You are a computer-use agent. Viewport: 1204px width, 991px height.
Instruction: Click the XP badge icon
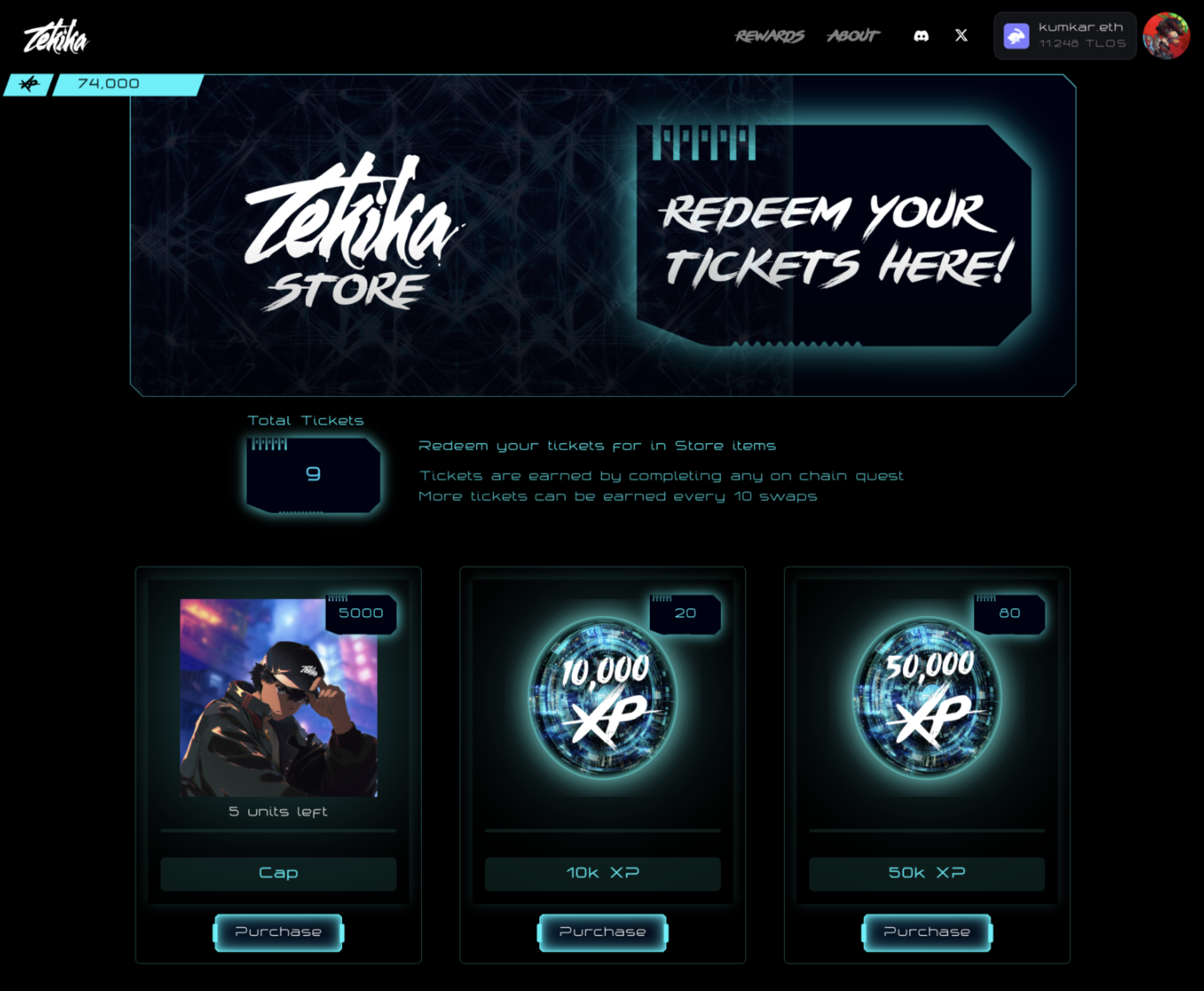point(29,85)
